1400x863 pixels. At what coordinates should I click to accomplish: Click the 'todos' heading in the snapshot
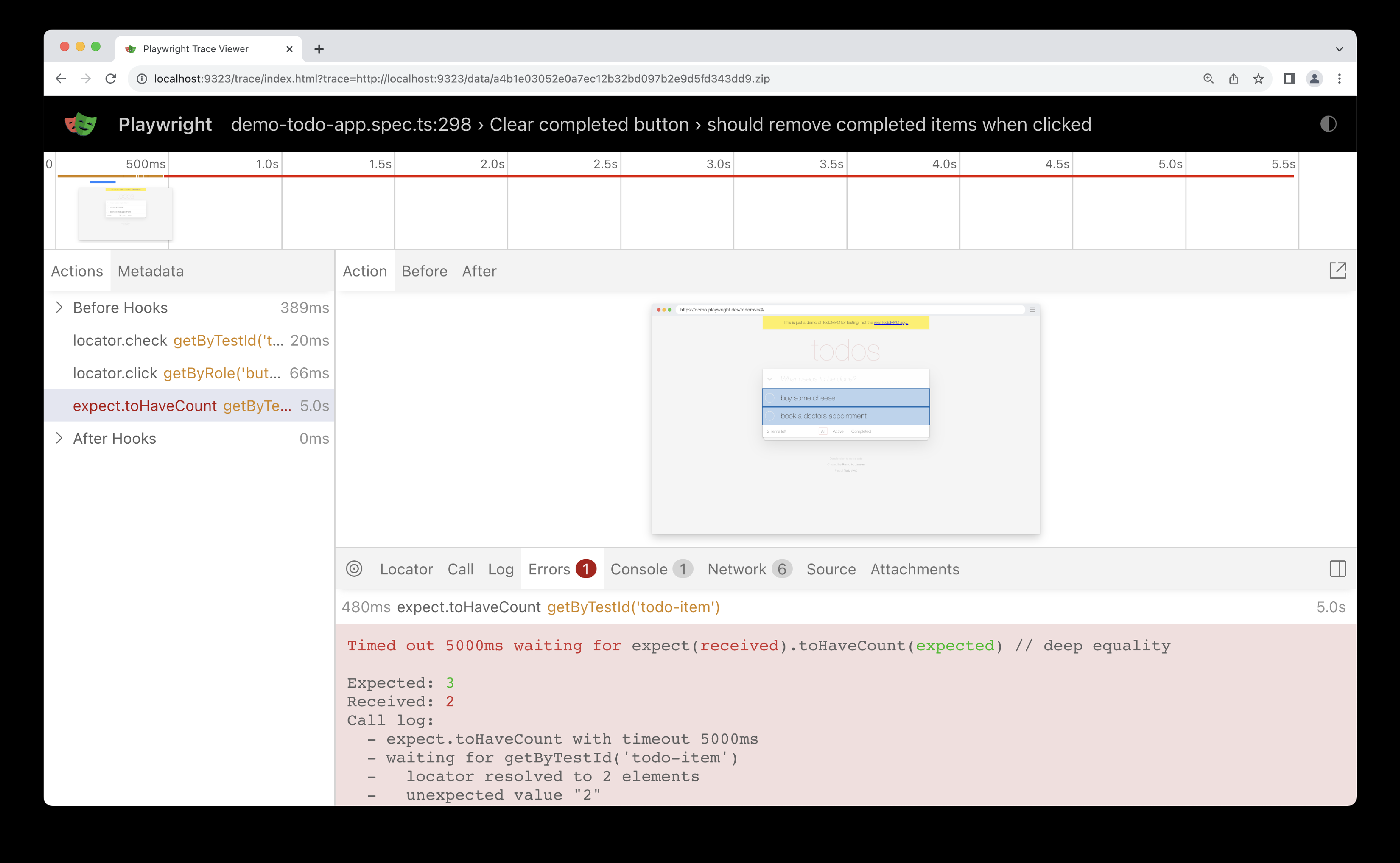pyautogui.click(x=846, y=351)
